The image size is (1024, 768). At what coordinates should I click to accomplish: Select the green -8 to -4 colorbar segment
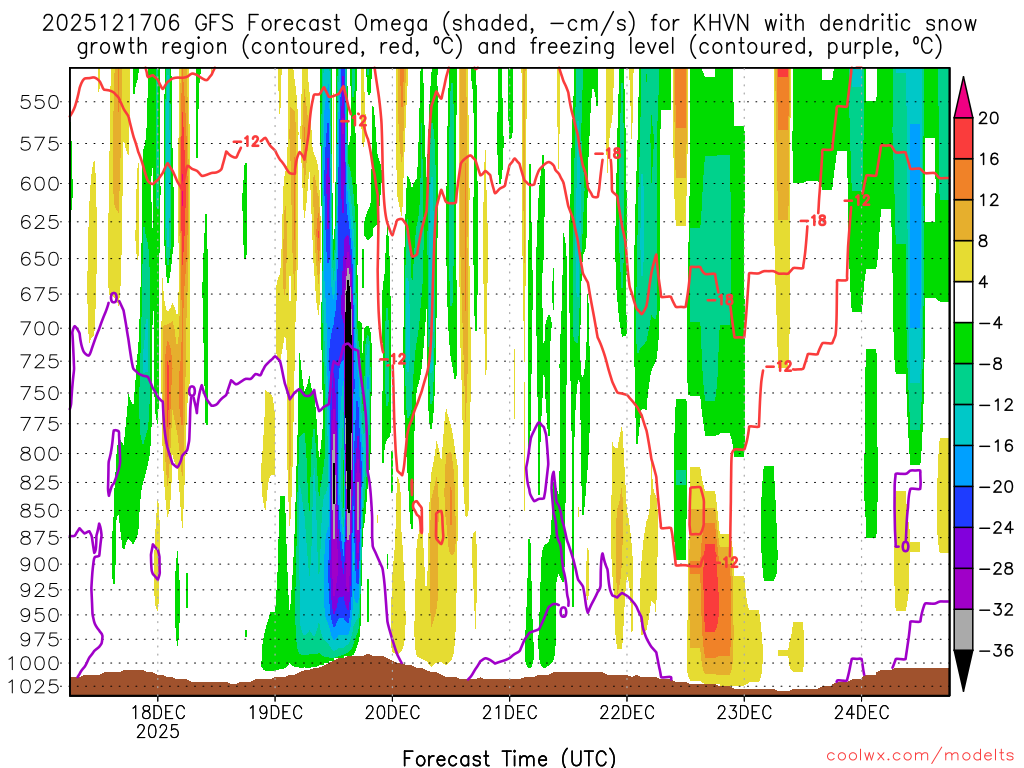tap(963, 344)
